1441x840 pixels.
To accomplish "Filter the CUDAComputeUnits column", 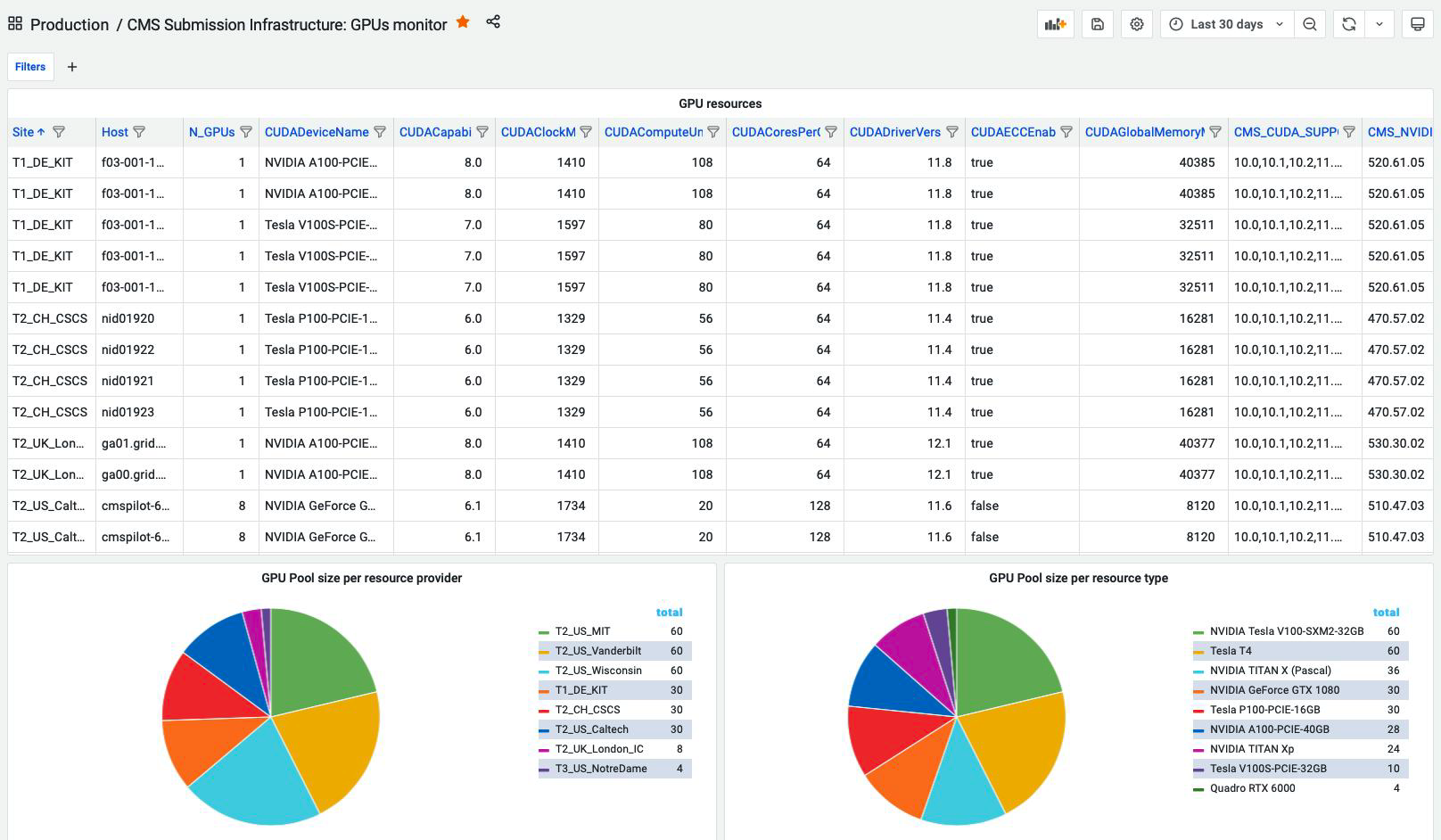I will pyautogui.click(x=713, y=132).
